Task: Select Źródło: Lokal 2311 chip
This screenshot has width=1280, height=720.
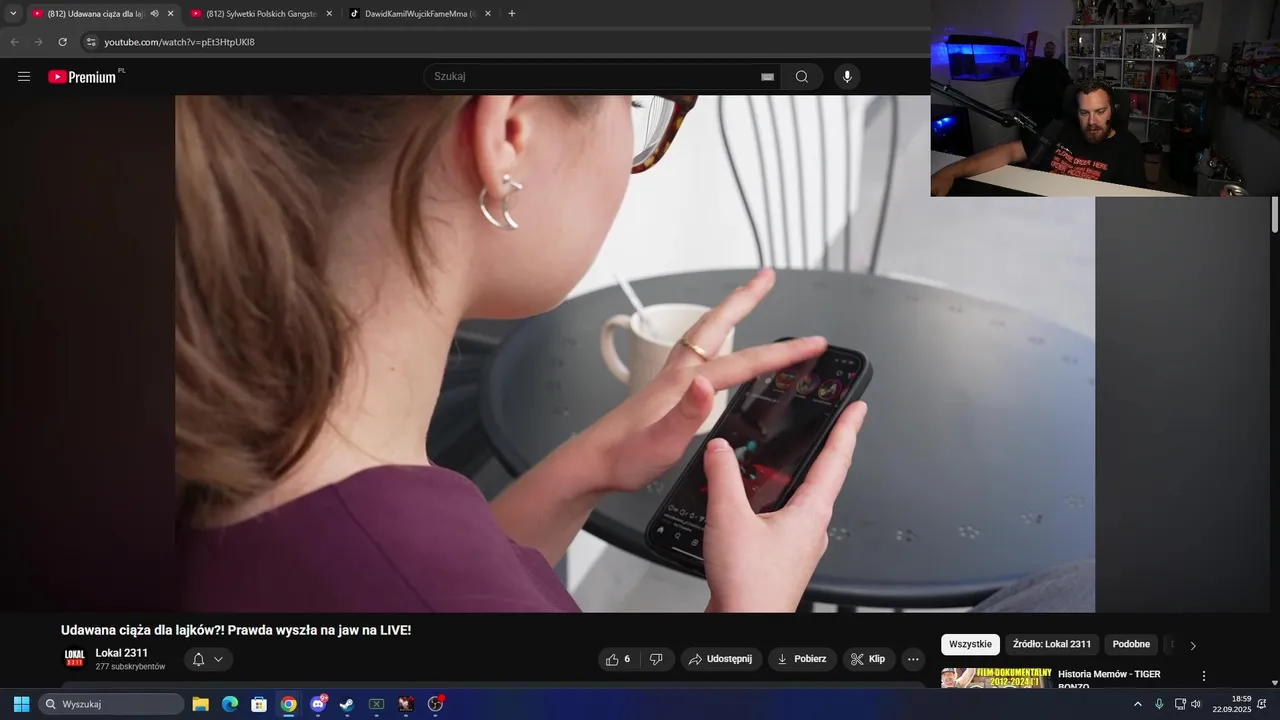Action: pyautogui.click(x=1052, y=644)
